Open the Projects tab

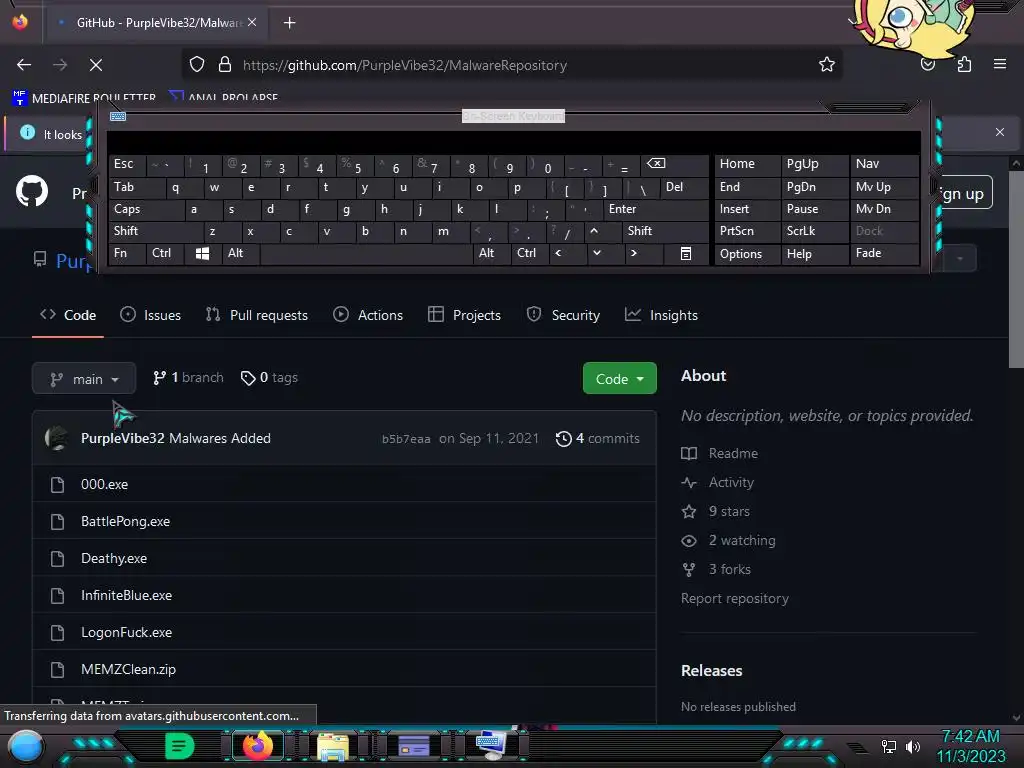(x=464, y=315)
